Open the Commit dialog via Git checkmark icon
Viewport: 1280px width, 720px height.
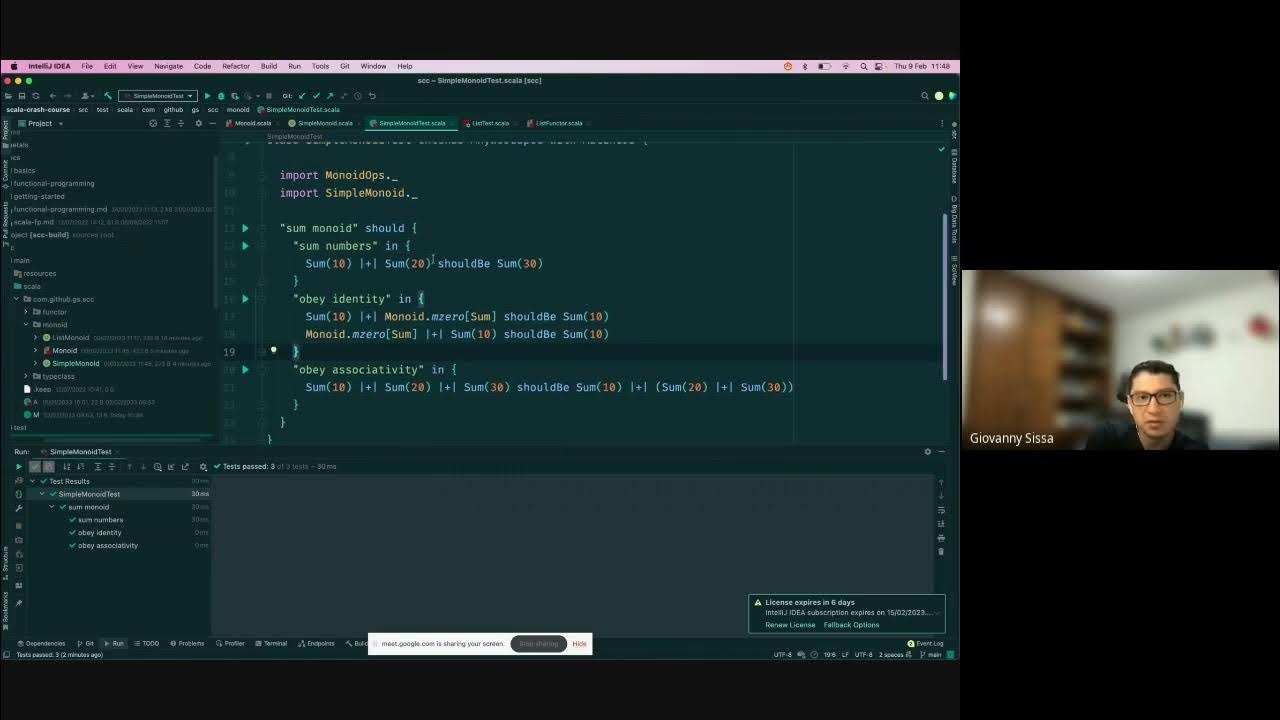point(318,96)
